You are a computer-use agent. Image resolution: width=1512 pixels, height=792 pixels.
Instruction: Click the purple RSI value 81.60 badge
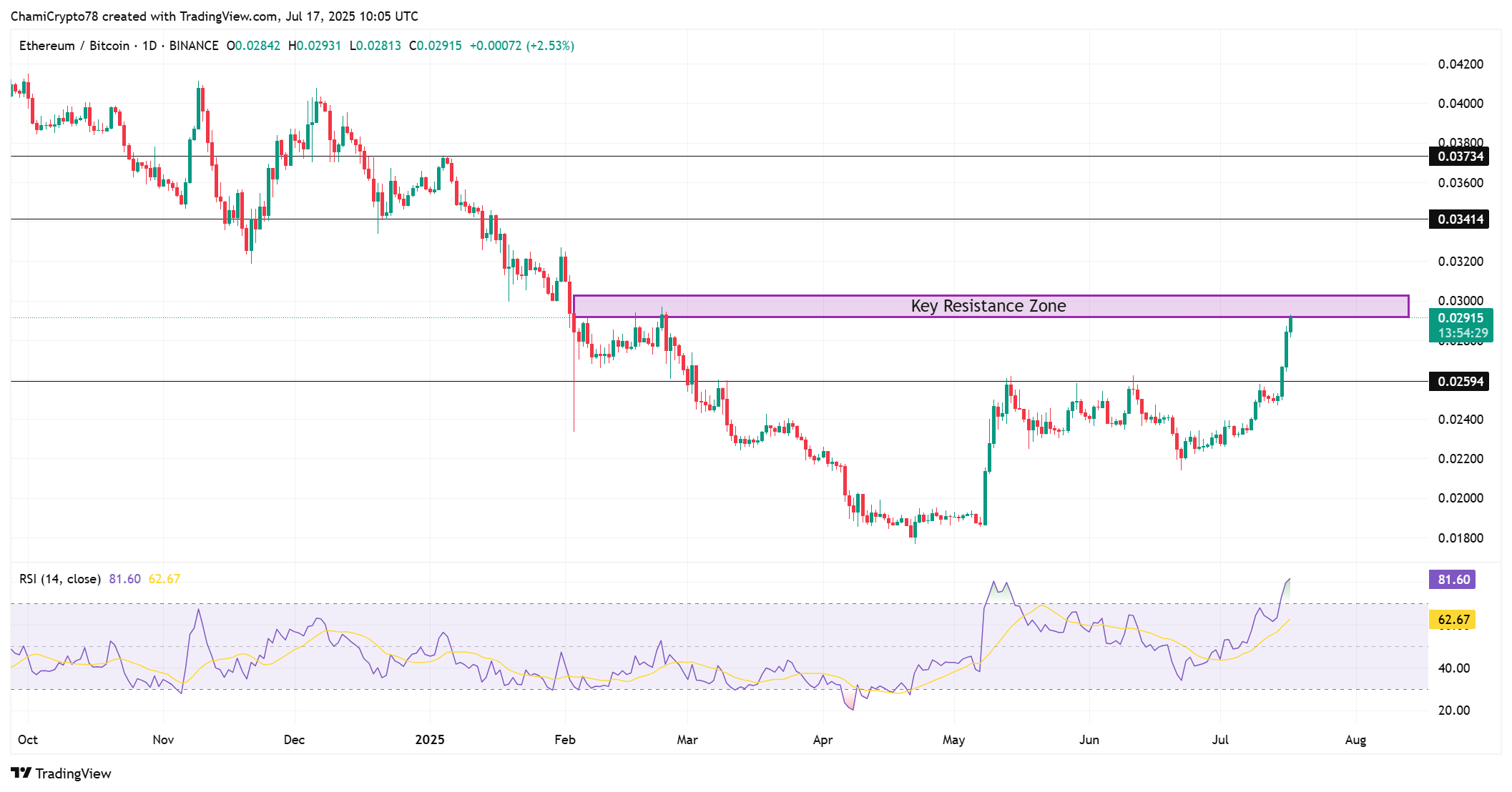click(x=1453, y=580)
